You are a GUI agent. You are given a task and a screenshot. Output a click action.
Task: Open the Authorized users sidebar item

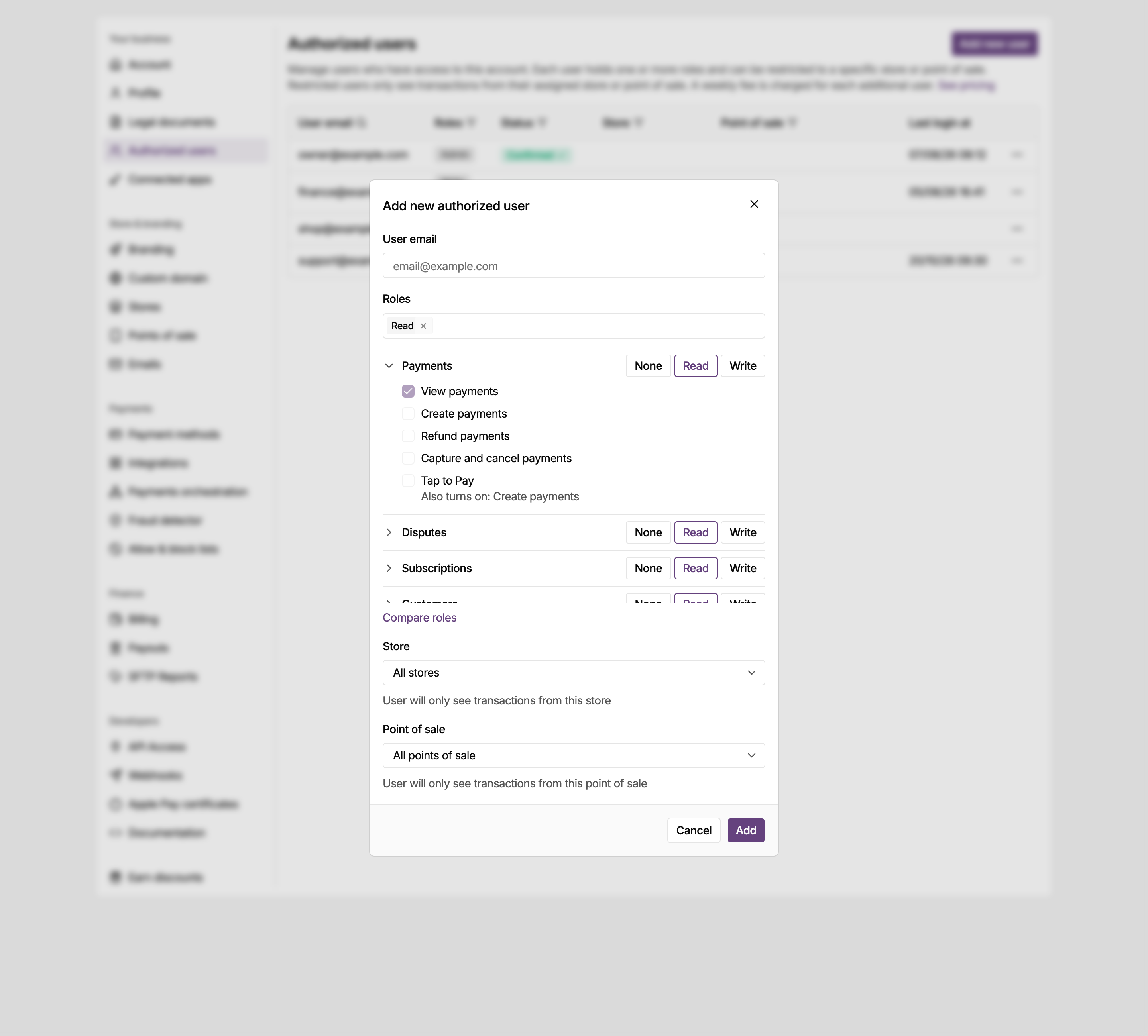(x=186, y=150)
